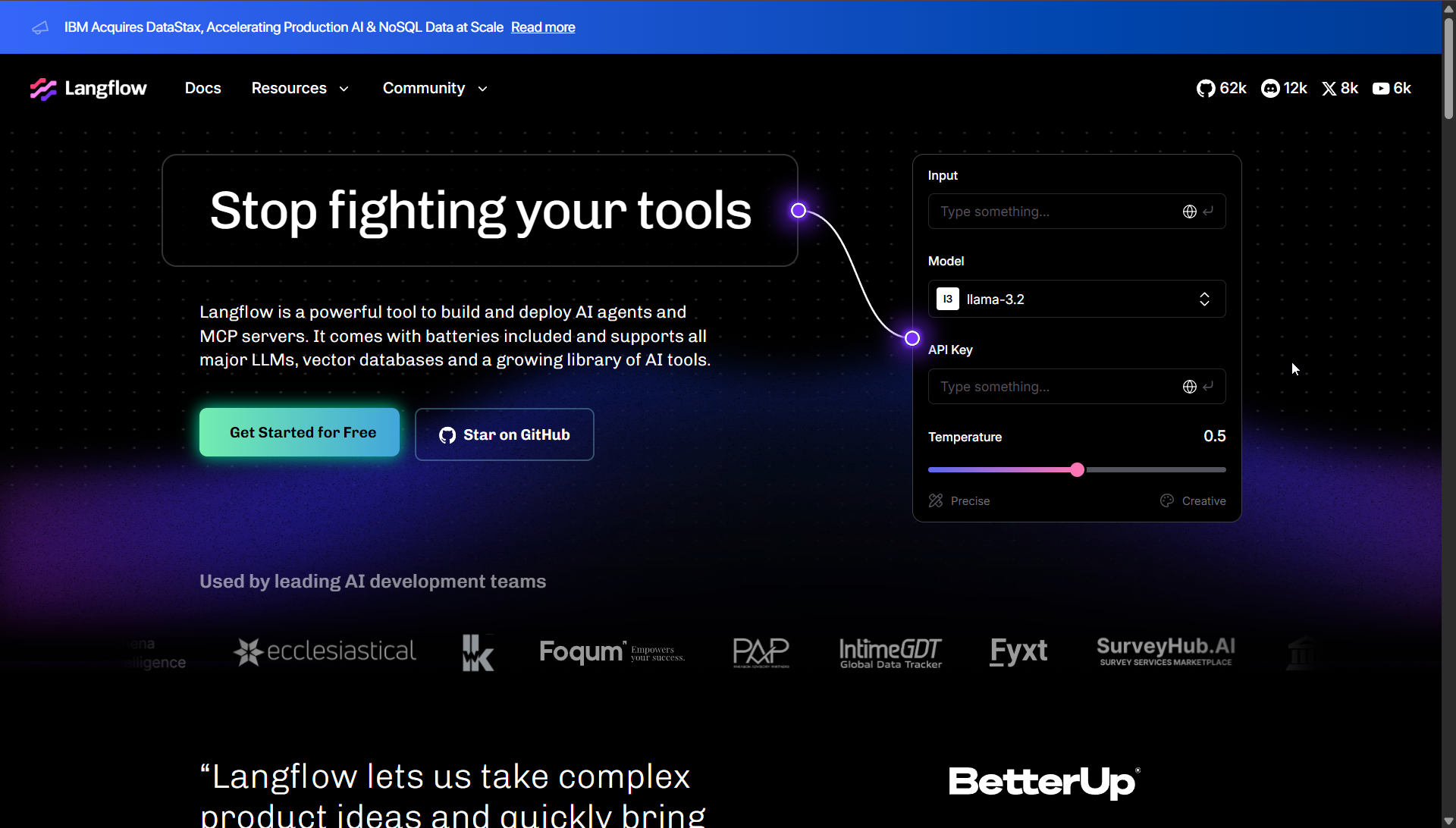Click the Foqum logo
The image size is (1456, 828).
pyautogui.click(x=612, y=652)
